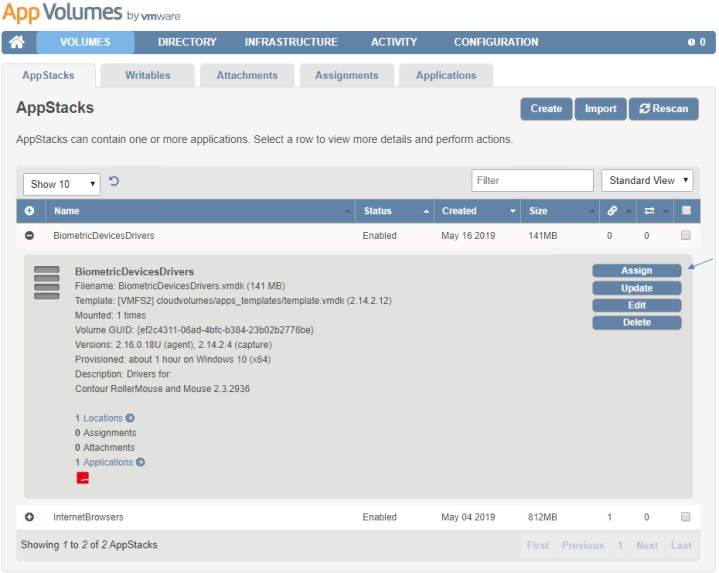Expand the InternetBrowsers row
719x573 pixels.
point(29,517)
